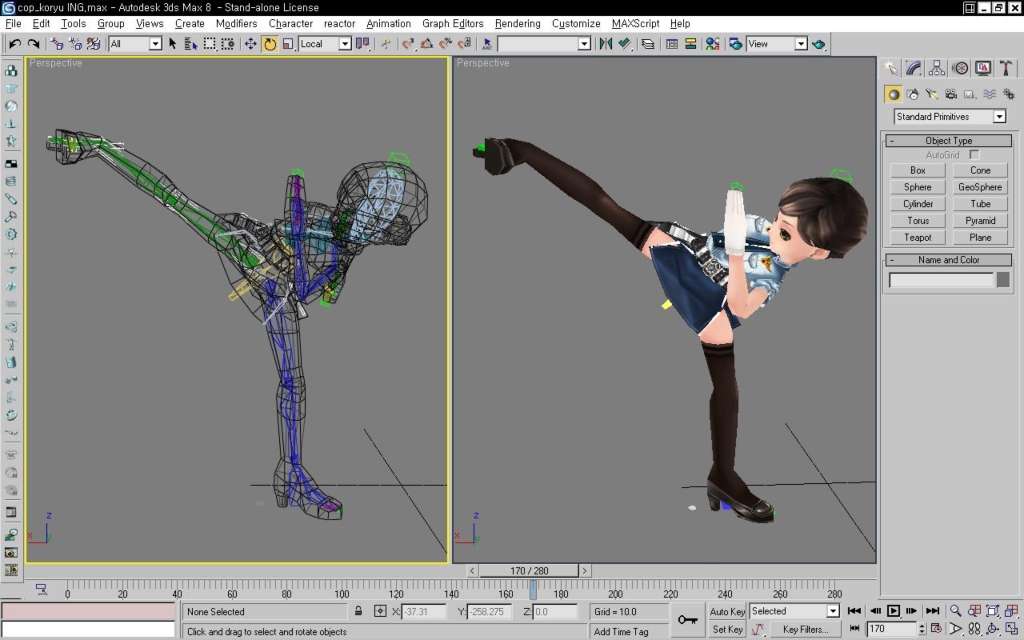Screen dimensions: 1024x640
Task: Open the Animation menu
Action: click(388, 24)
